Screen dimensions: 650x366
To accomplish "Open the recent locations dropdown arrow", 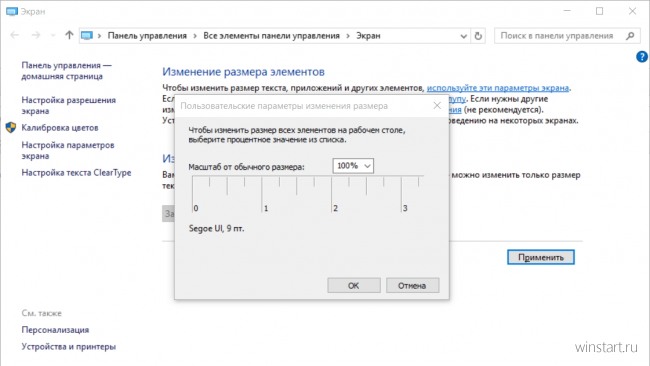I will click(53, 36).
